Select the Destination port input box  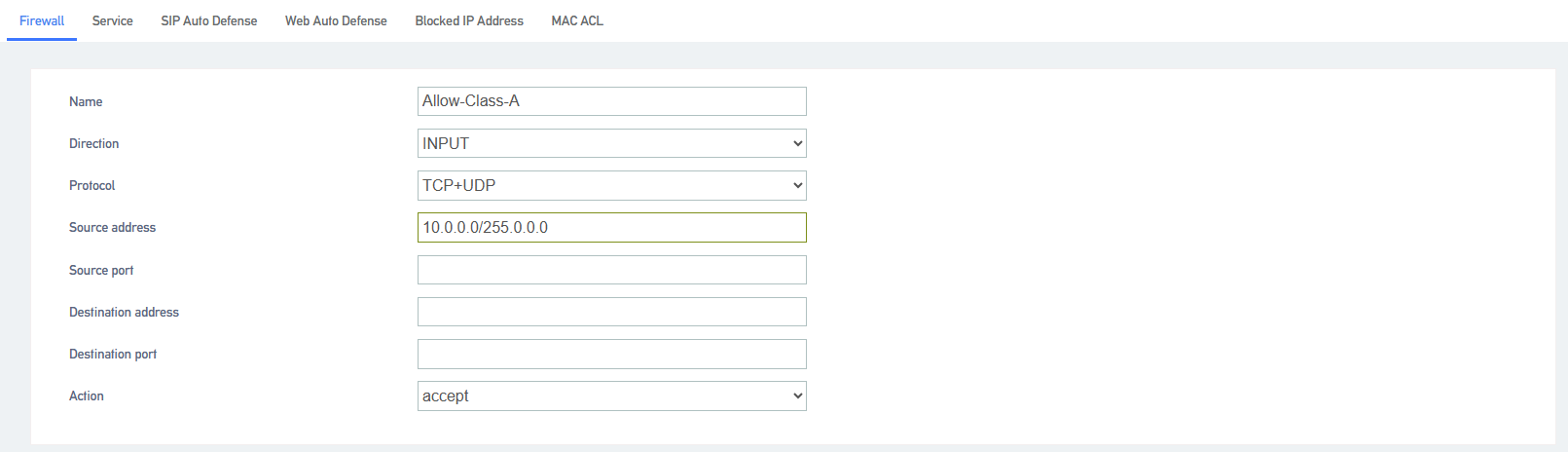pyautogui.click(x=612, y=354)
